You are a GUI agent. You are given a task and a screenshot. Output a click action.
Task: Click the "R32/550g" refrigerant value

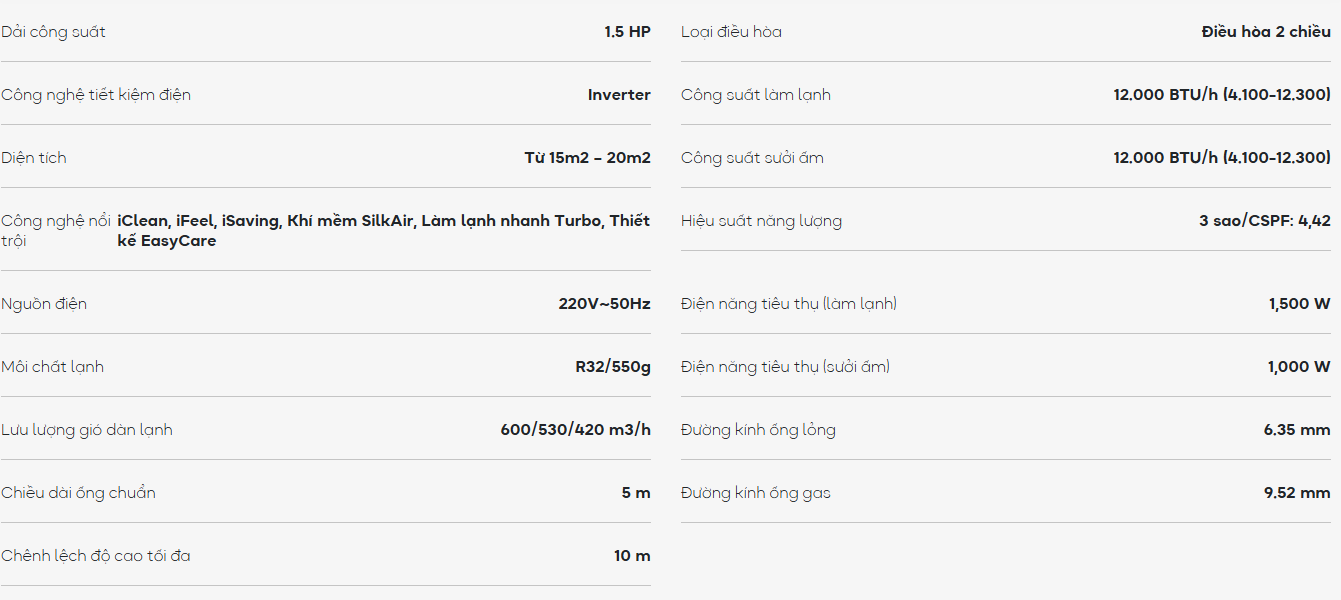point(612,367)
